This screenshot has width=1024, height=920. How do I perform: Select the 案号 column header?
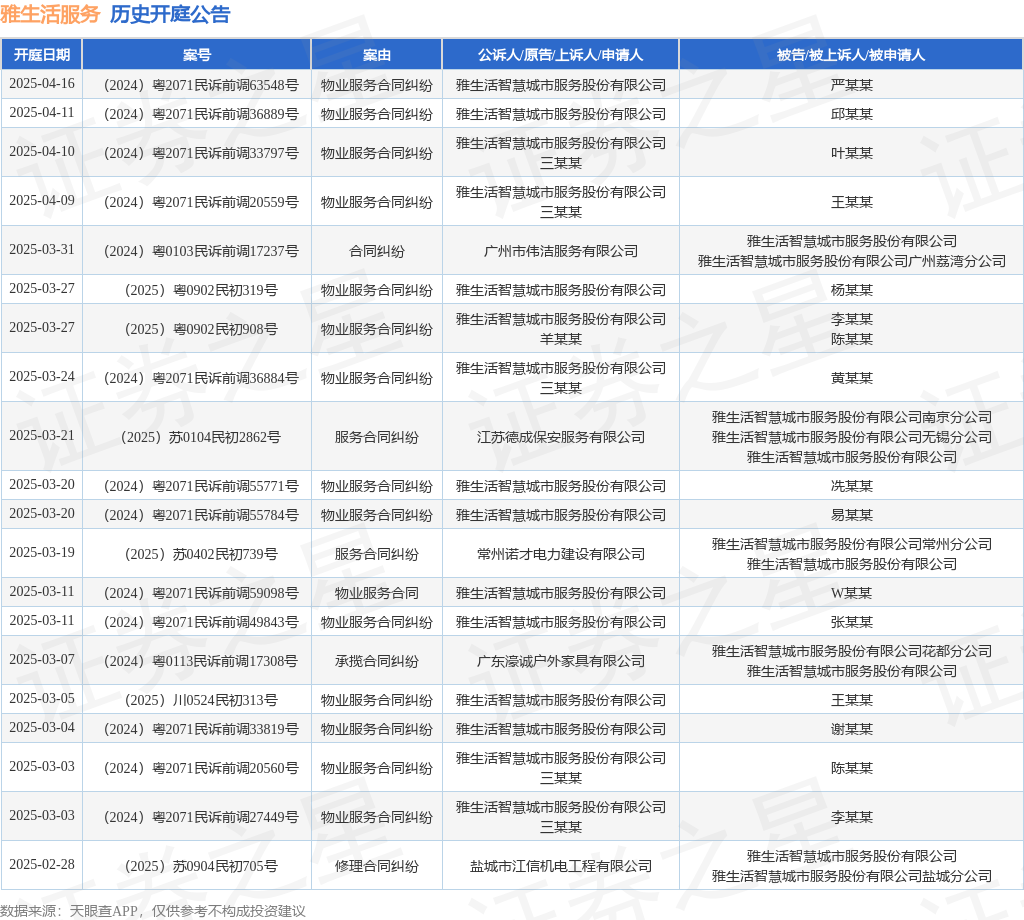(197, 55)
